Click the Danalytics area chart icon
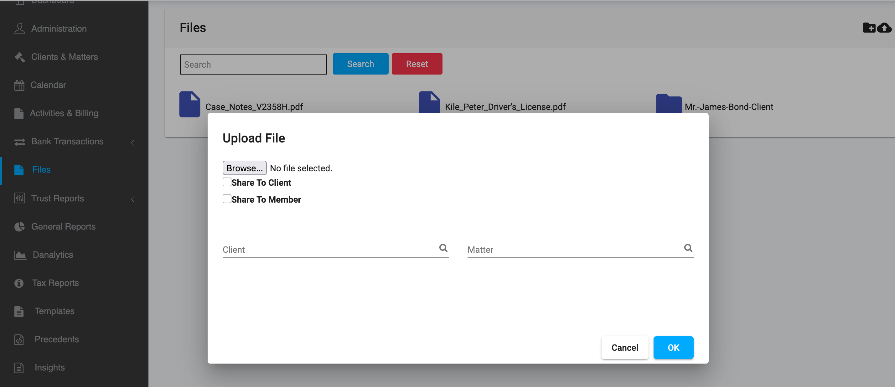Screen dimensions: 895x387 [x=20, y=255]
